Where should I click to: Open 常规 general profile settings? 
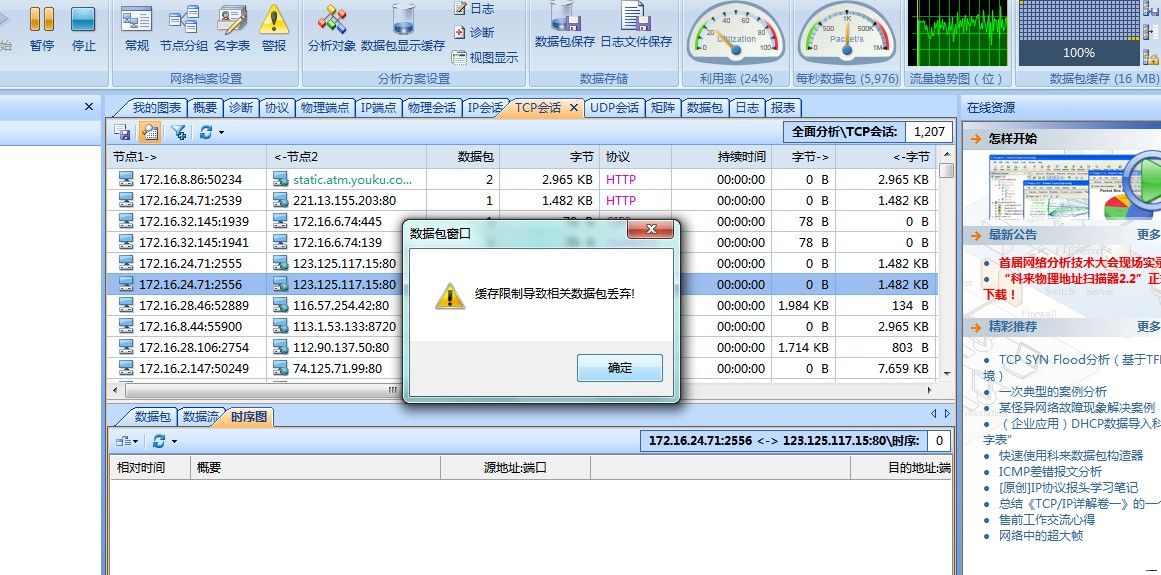(x=137, y=28)
